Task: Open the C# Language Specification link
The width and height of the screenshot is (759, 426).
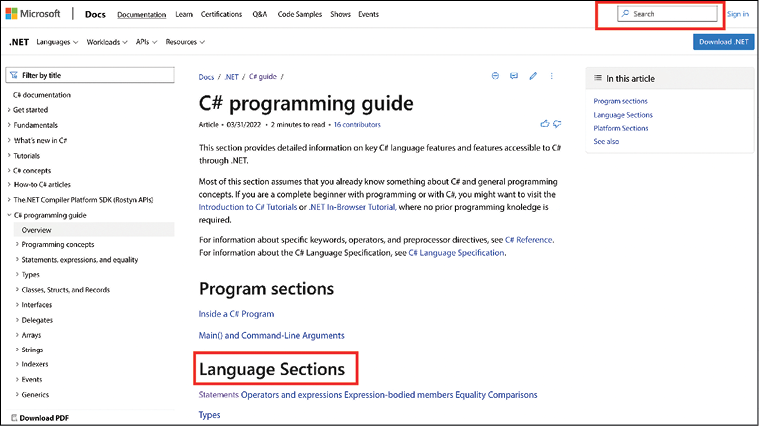Action: (x=456, y=253)
